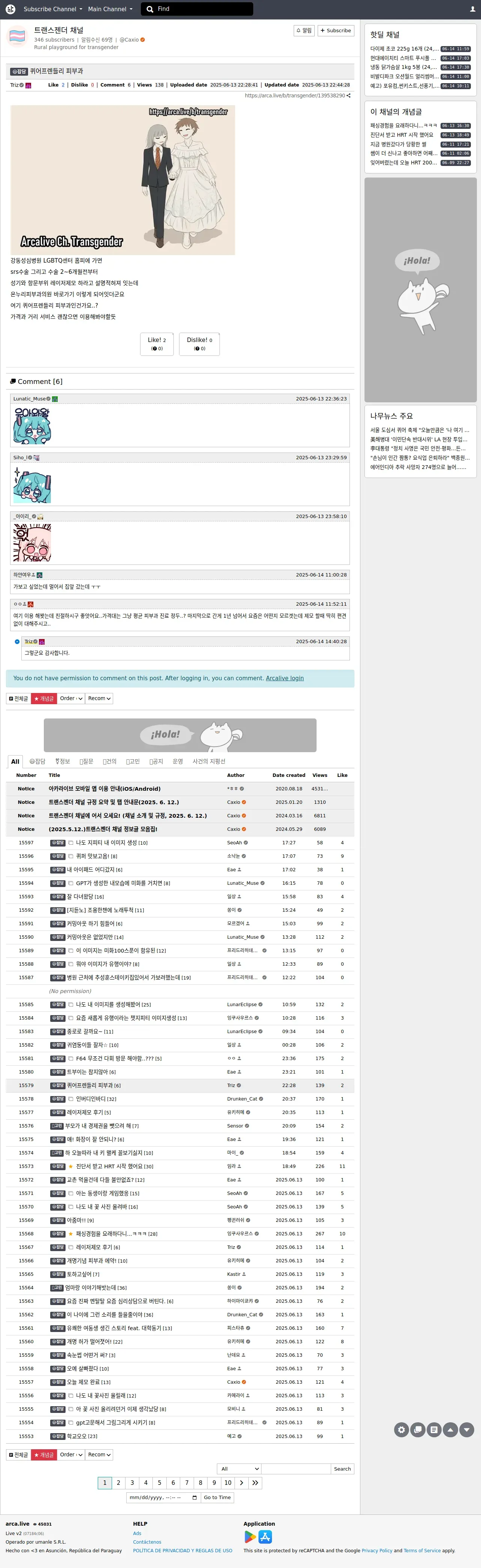Click Siho_l's sticker emoticon
The height and width of the screenshot is (1568, 481).
point(32,485)
